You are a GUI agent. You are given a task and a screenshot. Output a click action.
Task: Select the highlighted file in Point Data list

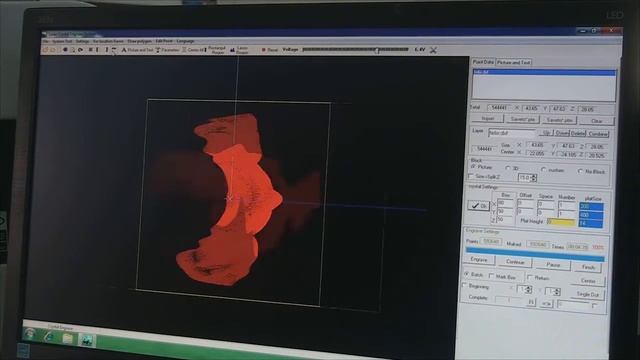pyautogui.click(x=544, y=72)
